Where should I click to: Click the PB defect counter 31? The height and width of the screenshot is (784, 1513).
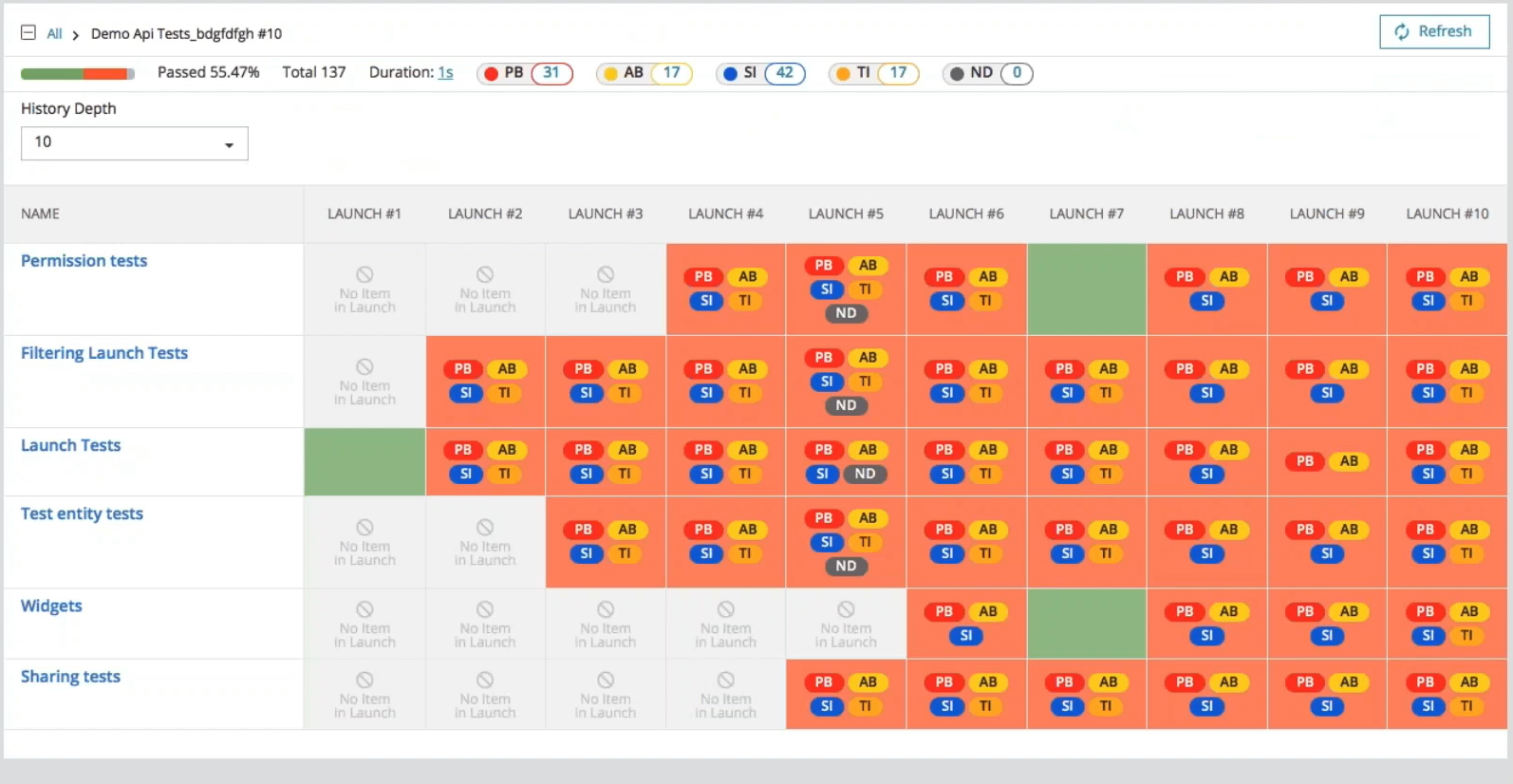(551, 73)
